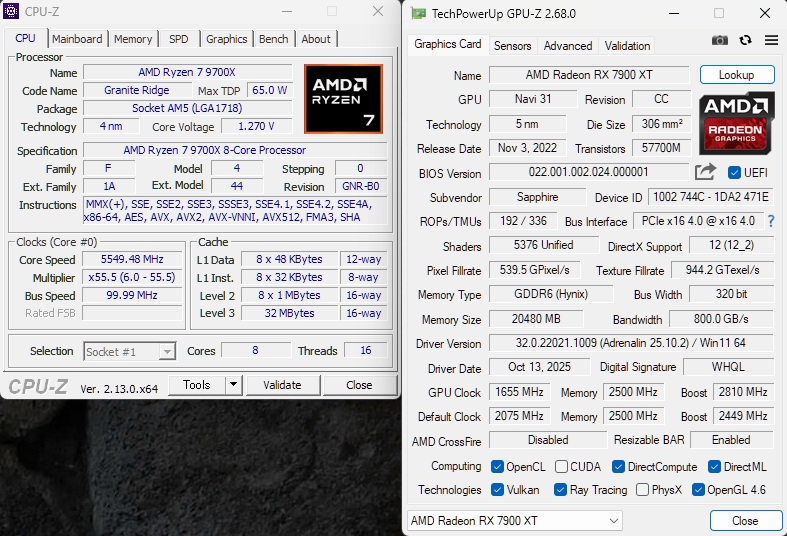Viewport: 787px width, 536px height.
Task: Click the BIOS export share icon
Action: click(x=706, y=172)
